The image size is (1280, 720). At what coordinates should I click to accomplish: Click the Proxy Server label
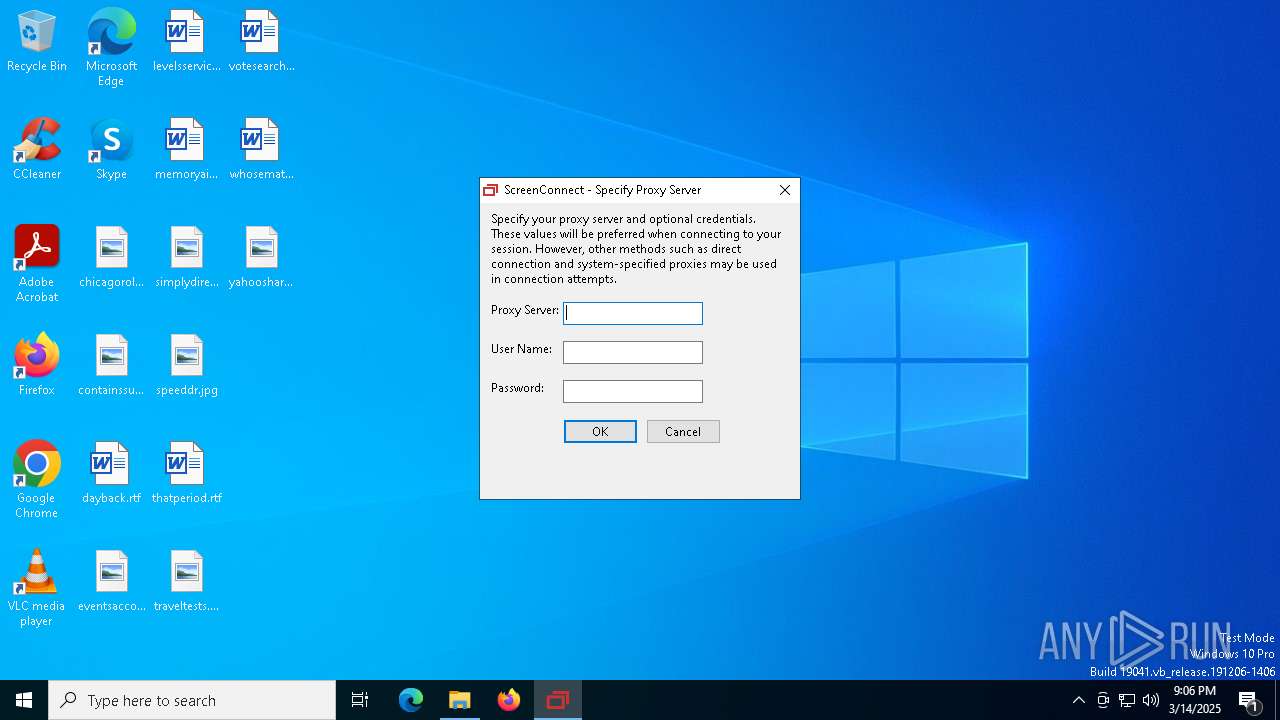[525, 310]
